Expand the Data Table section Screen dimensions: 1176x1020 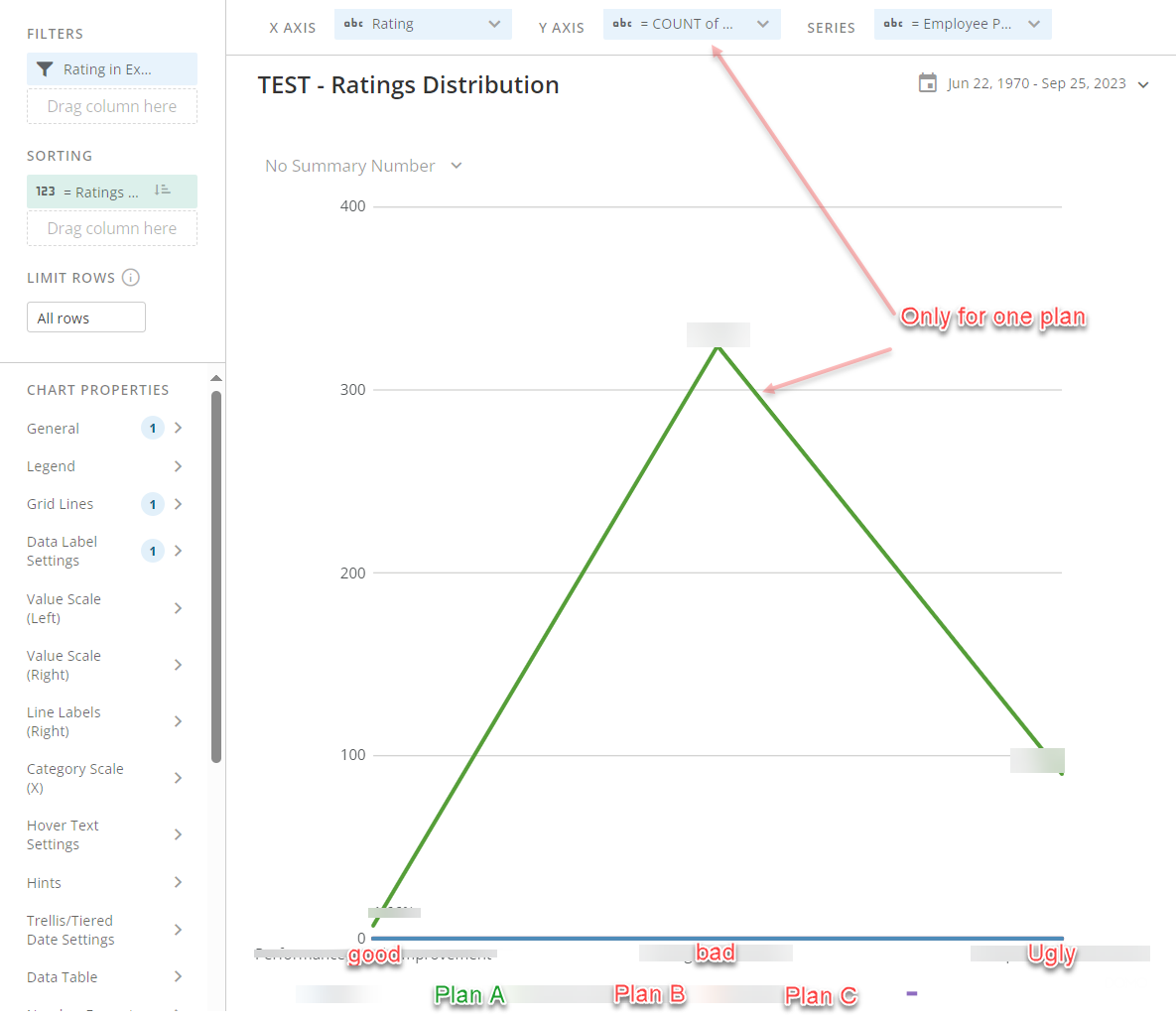tap(178, 976)
